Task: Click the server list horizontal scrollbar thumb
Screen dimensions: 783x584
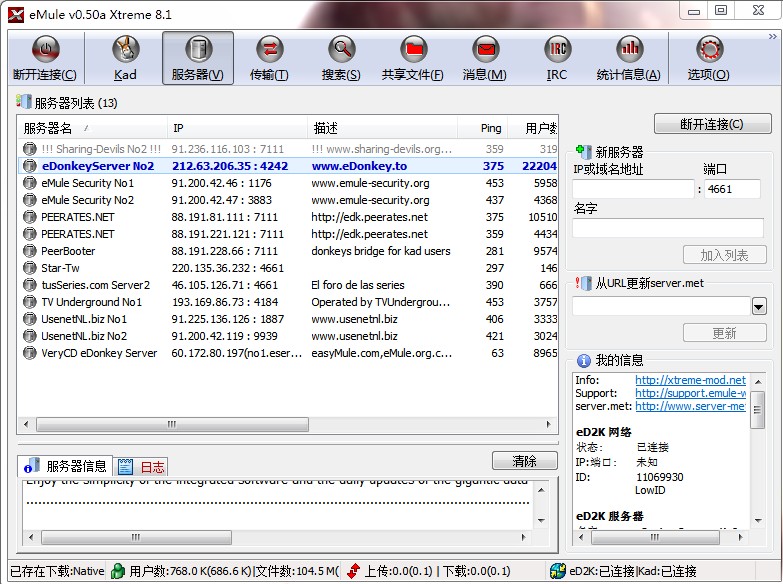Action: [x=172, y=424]
